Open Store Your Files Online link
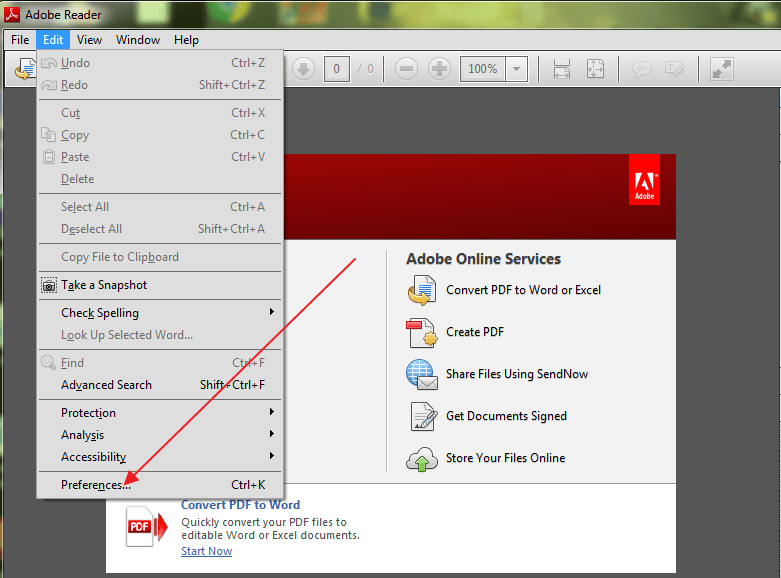 (506, 458)
